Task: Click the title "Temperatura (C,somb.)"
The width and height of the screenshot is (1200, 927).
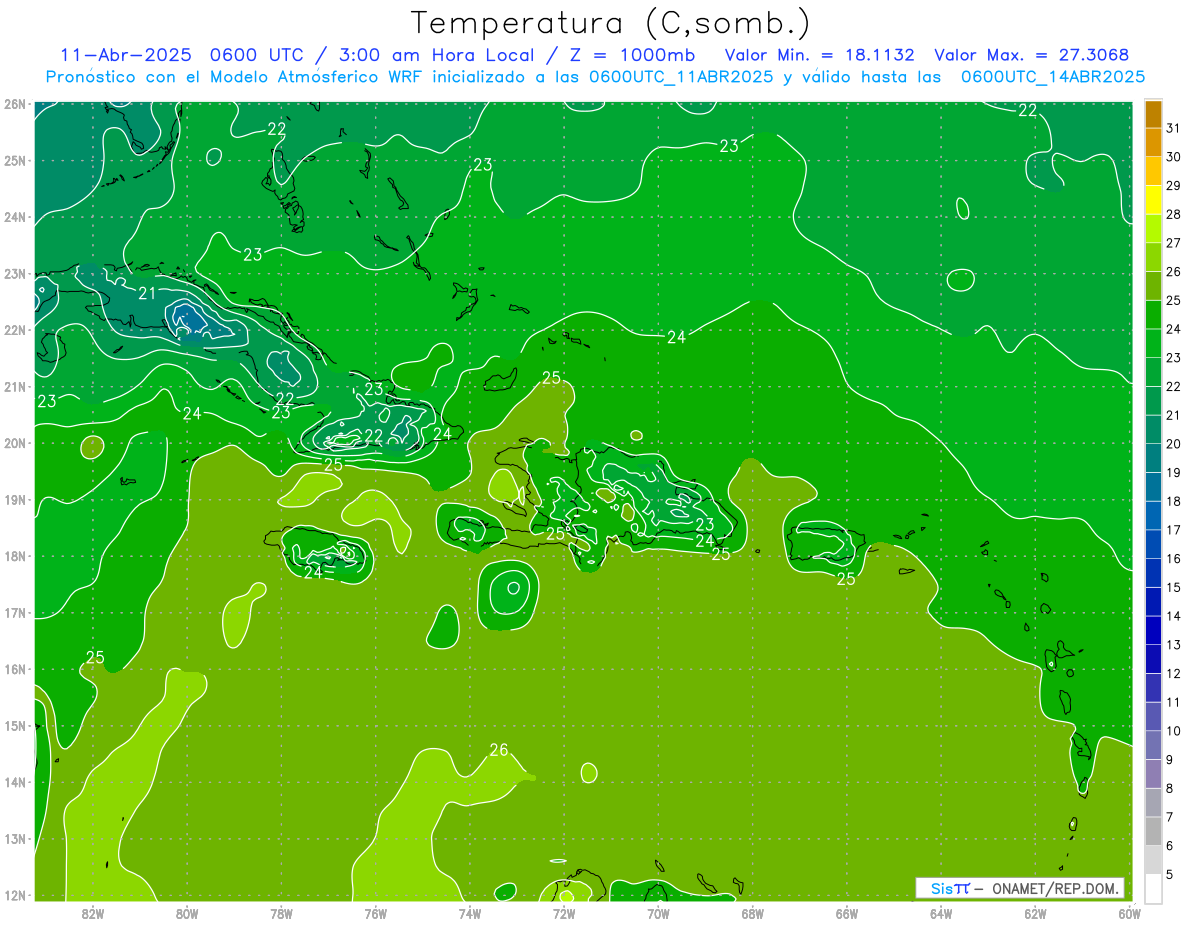Action: pyautogui.click(x=611, y=23)
